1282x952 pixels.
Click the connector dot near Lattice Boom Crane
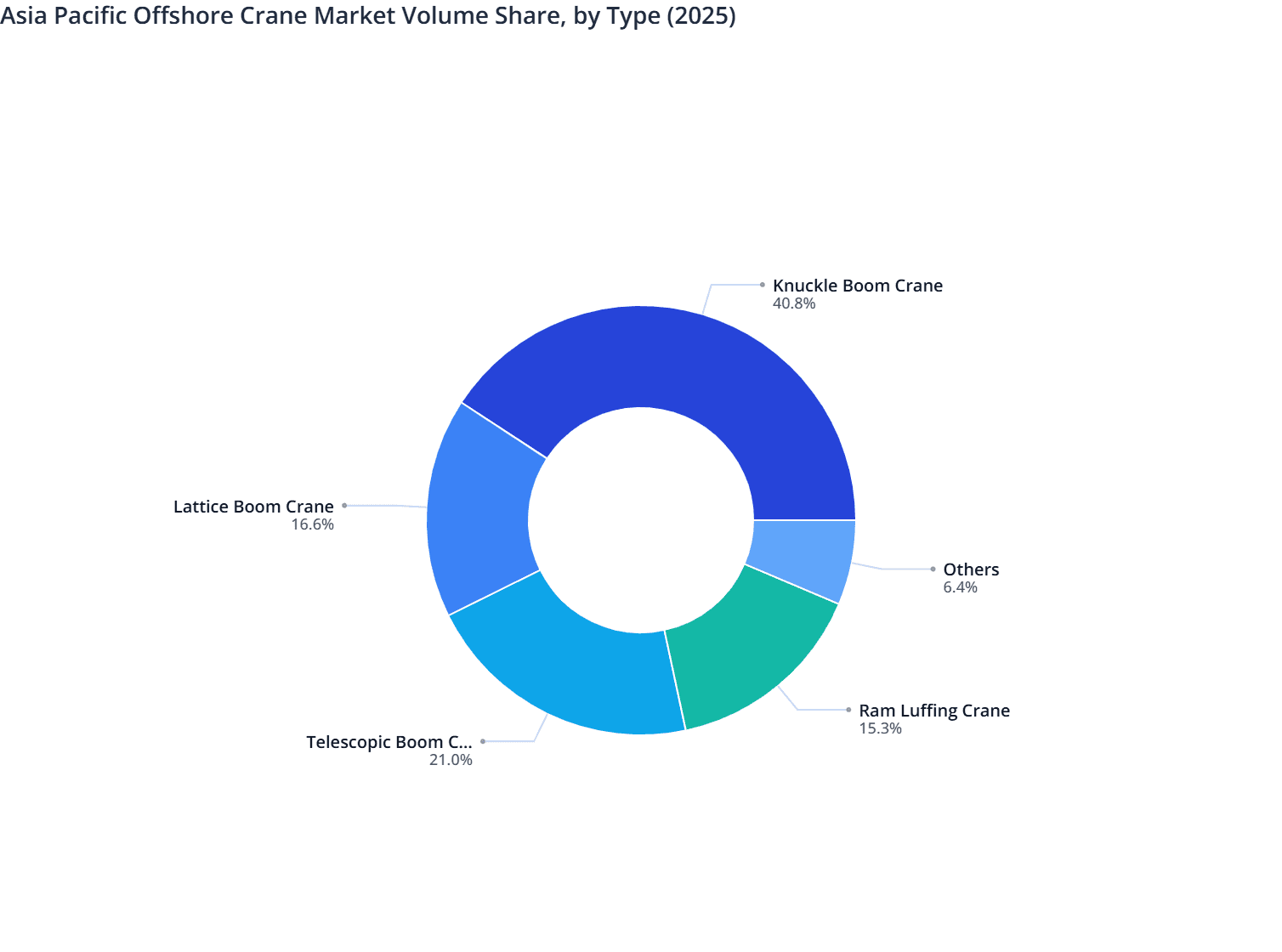(x=343, y=505)
